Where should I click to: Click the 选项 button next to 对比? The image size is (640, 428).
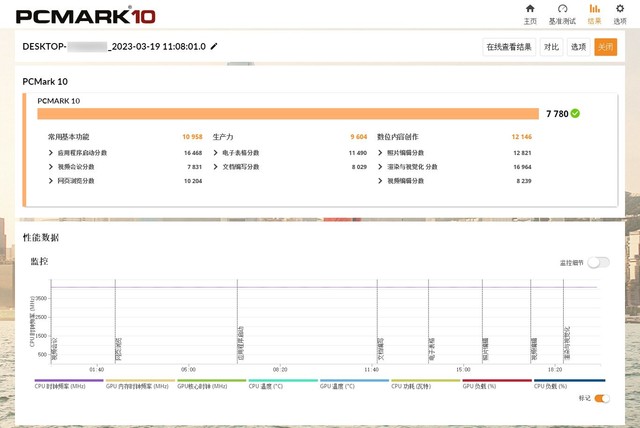pyautogui.click(x=578, y=47)
